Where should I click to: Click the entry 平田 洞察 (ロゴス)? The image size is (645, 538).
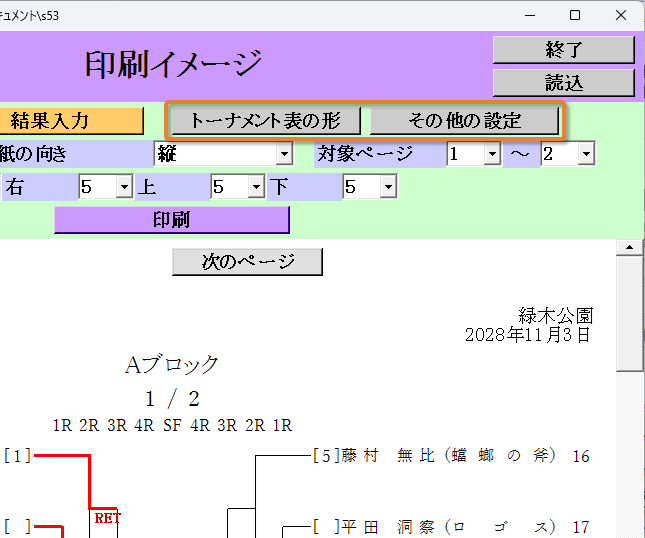[x=448, y=527]
